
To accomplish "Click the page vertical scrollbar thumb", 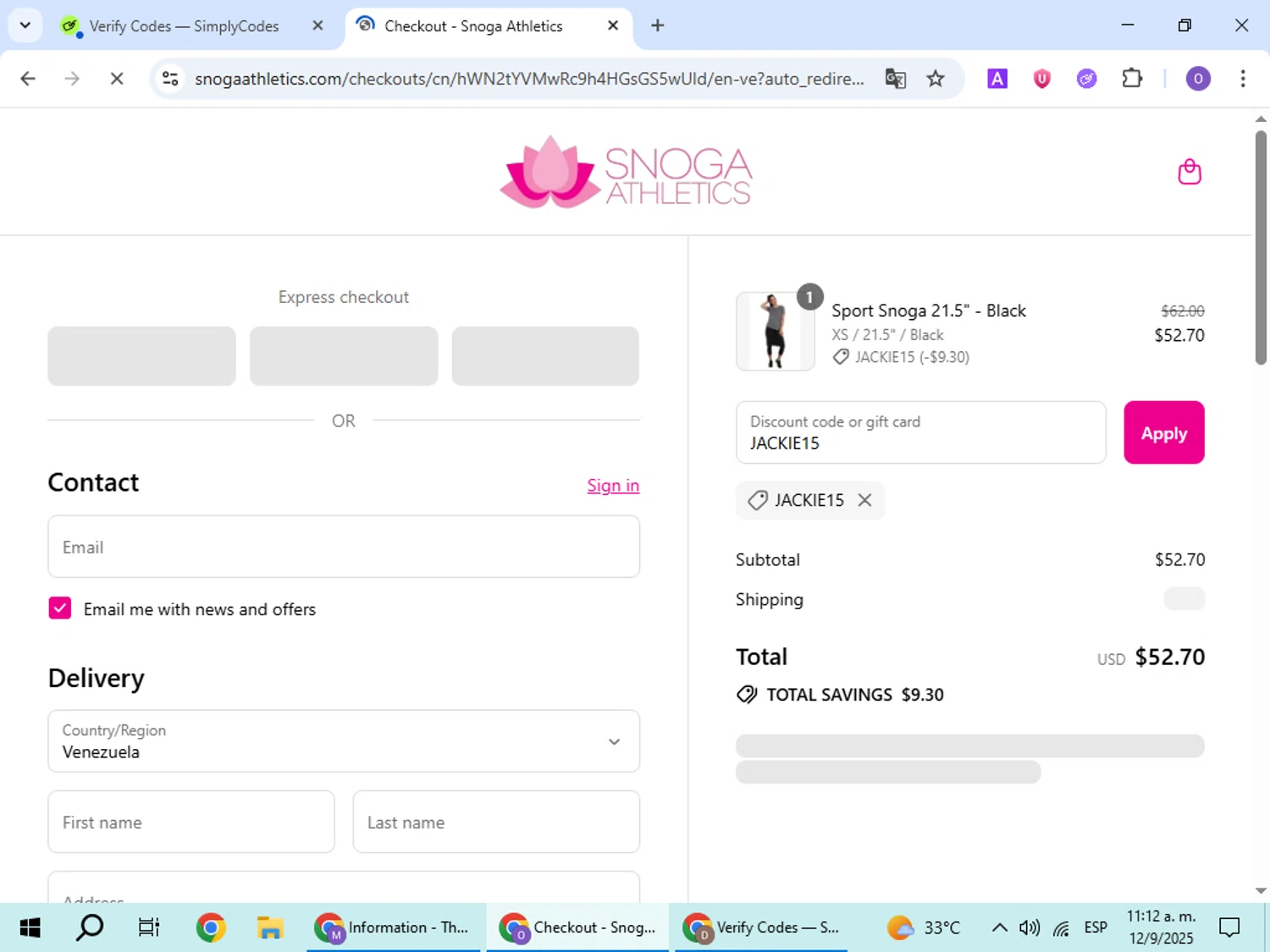I will (x=1261, y=247).
